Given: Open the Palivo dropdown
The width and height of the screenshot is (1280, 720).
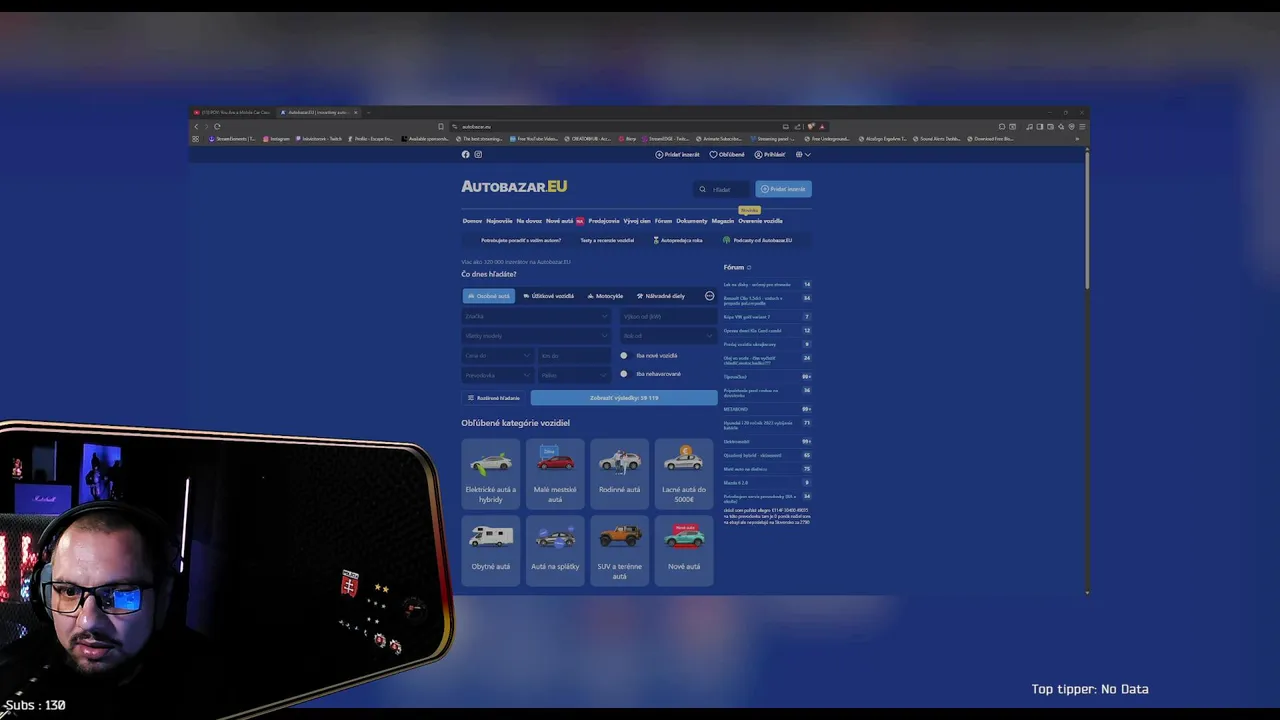Looking at the screenshot, I should pyautogui.click(x=574, y=375).
